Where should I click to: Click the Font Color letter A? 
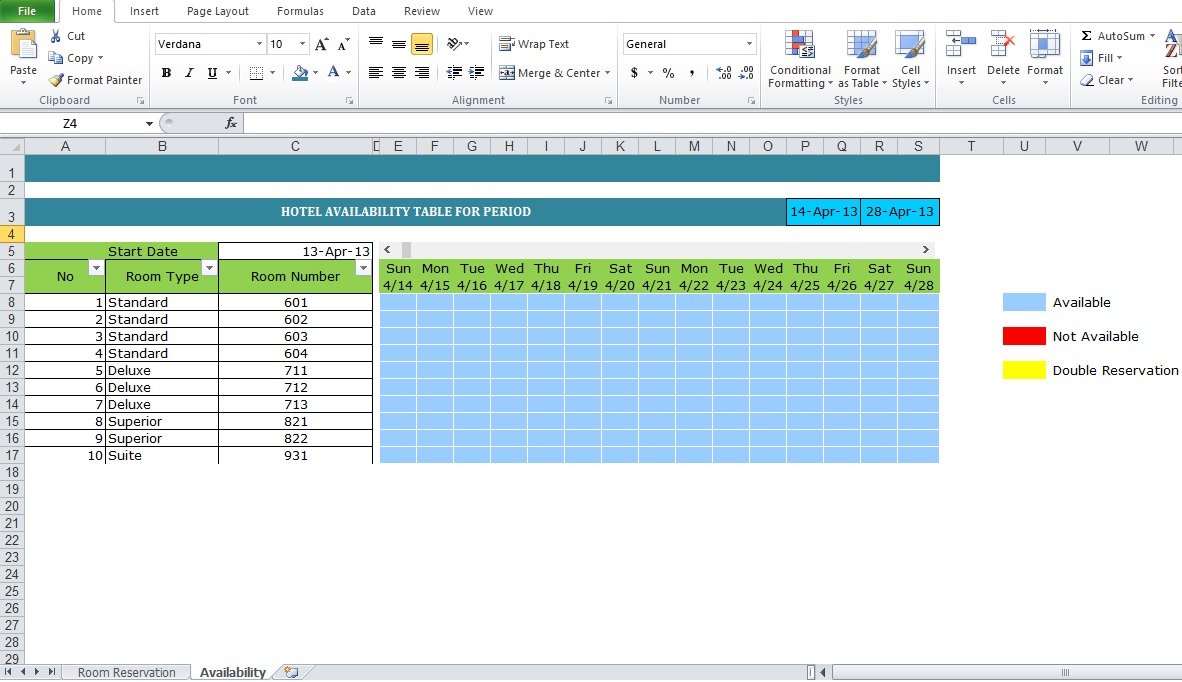pos(333,72)
